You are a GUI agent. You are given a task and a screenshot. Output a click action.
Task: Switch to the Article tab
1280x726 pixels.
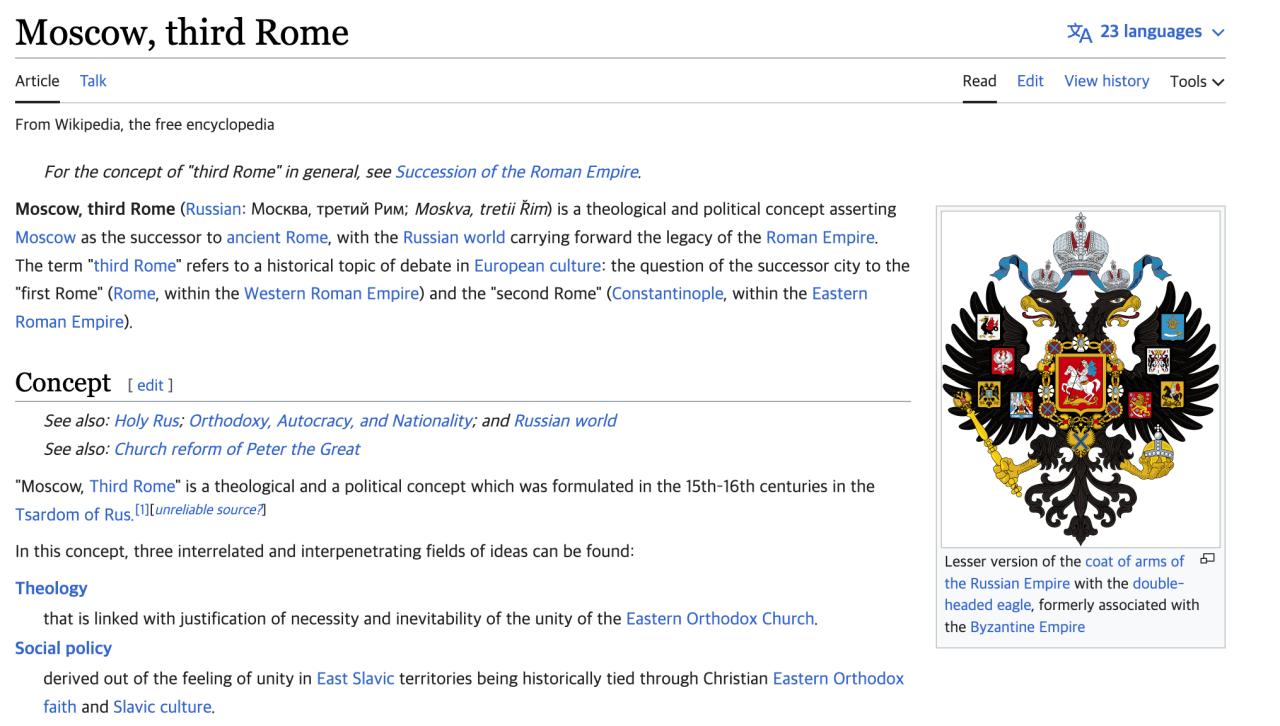coord(37,81)
